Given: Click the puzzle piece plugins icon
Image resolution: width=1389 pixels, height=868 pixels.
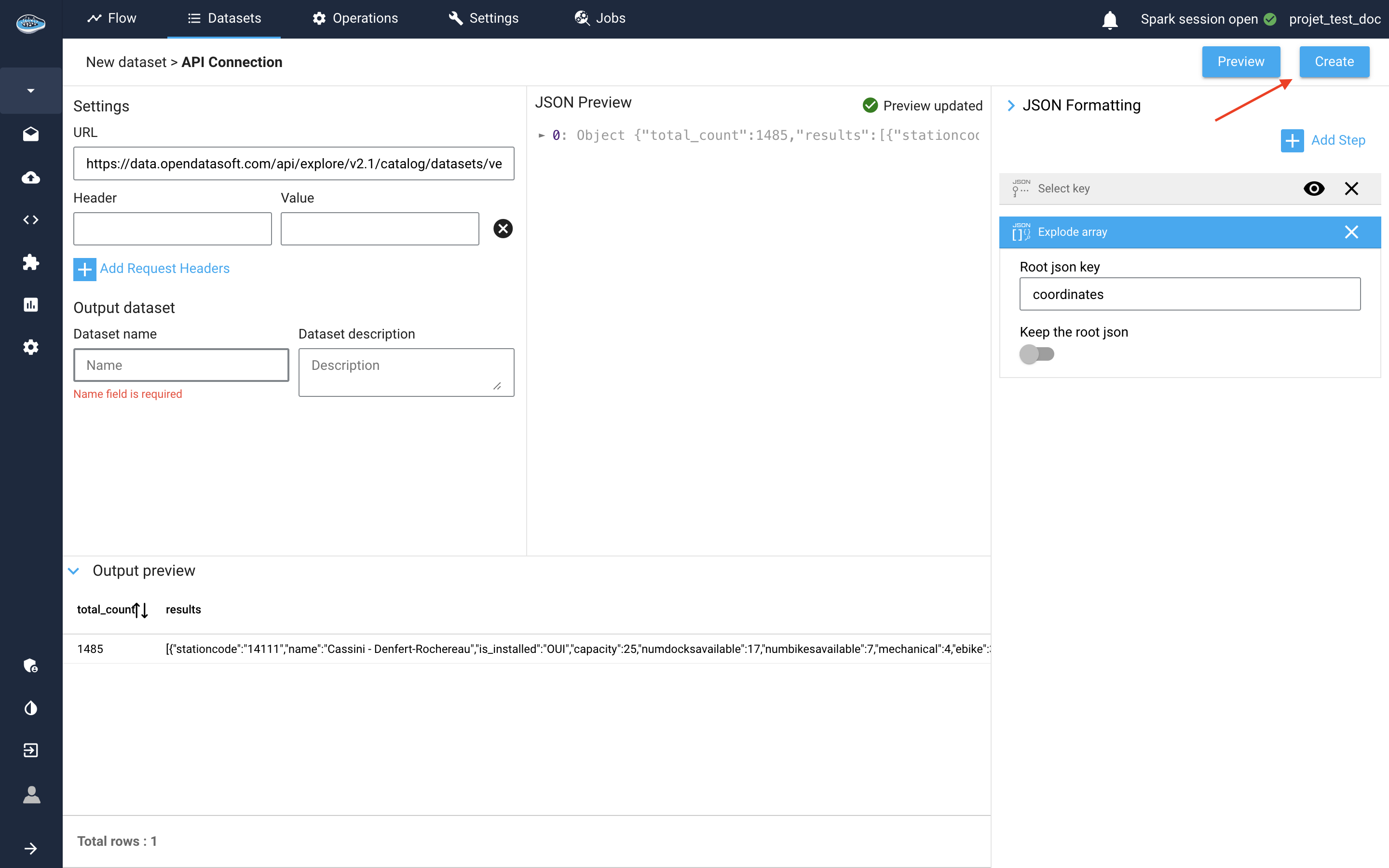Looking at the screenshot, I should click(31, 262).
